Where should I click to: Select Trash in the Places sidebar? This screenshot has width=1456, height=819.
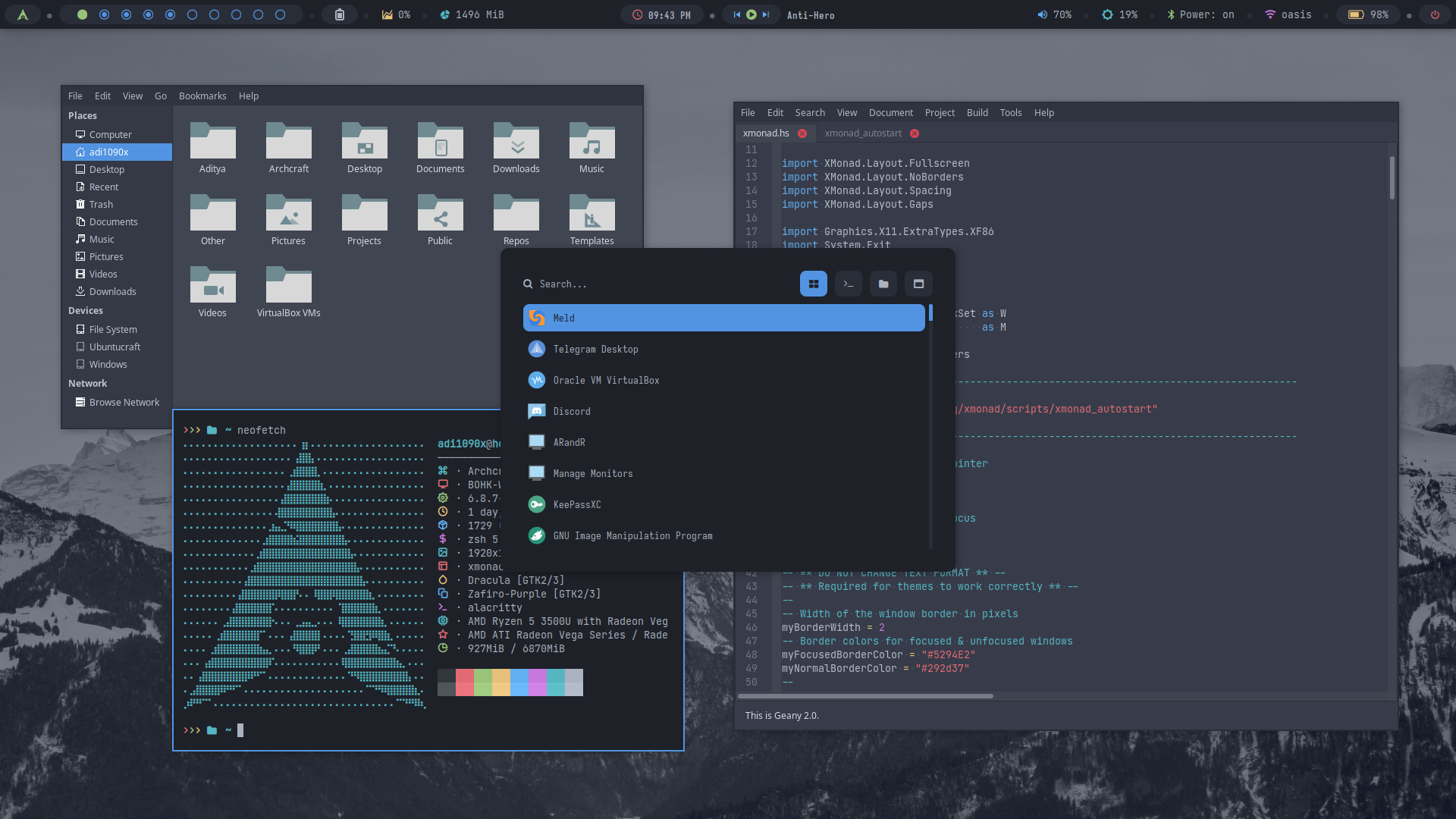[101, 205]
